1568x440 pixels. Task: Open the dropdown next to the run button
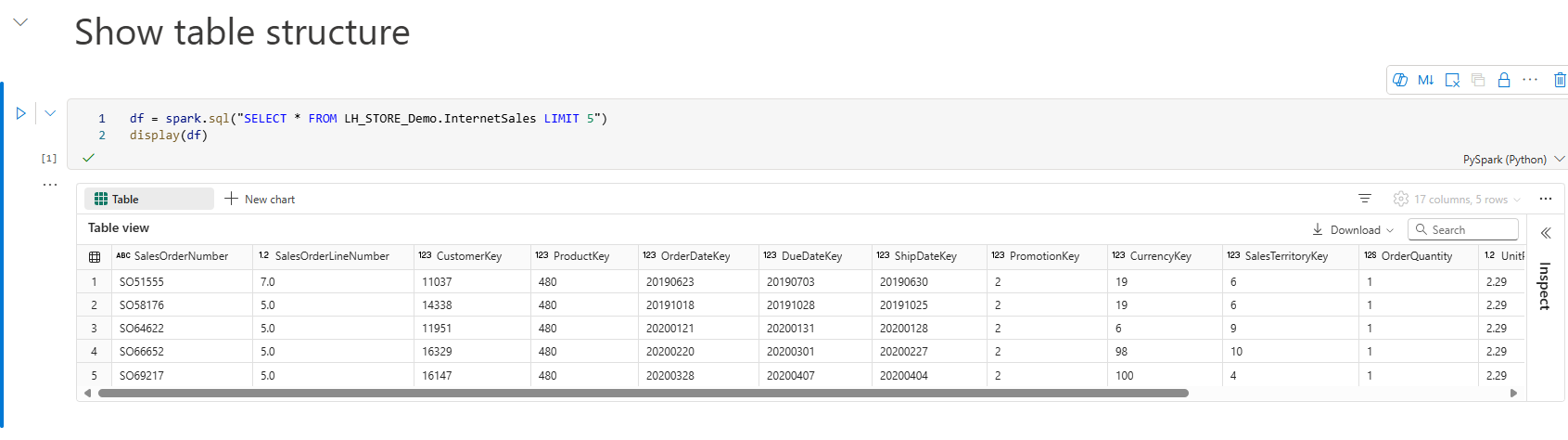[50, 113]
